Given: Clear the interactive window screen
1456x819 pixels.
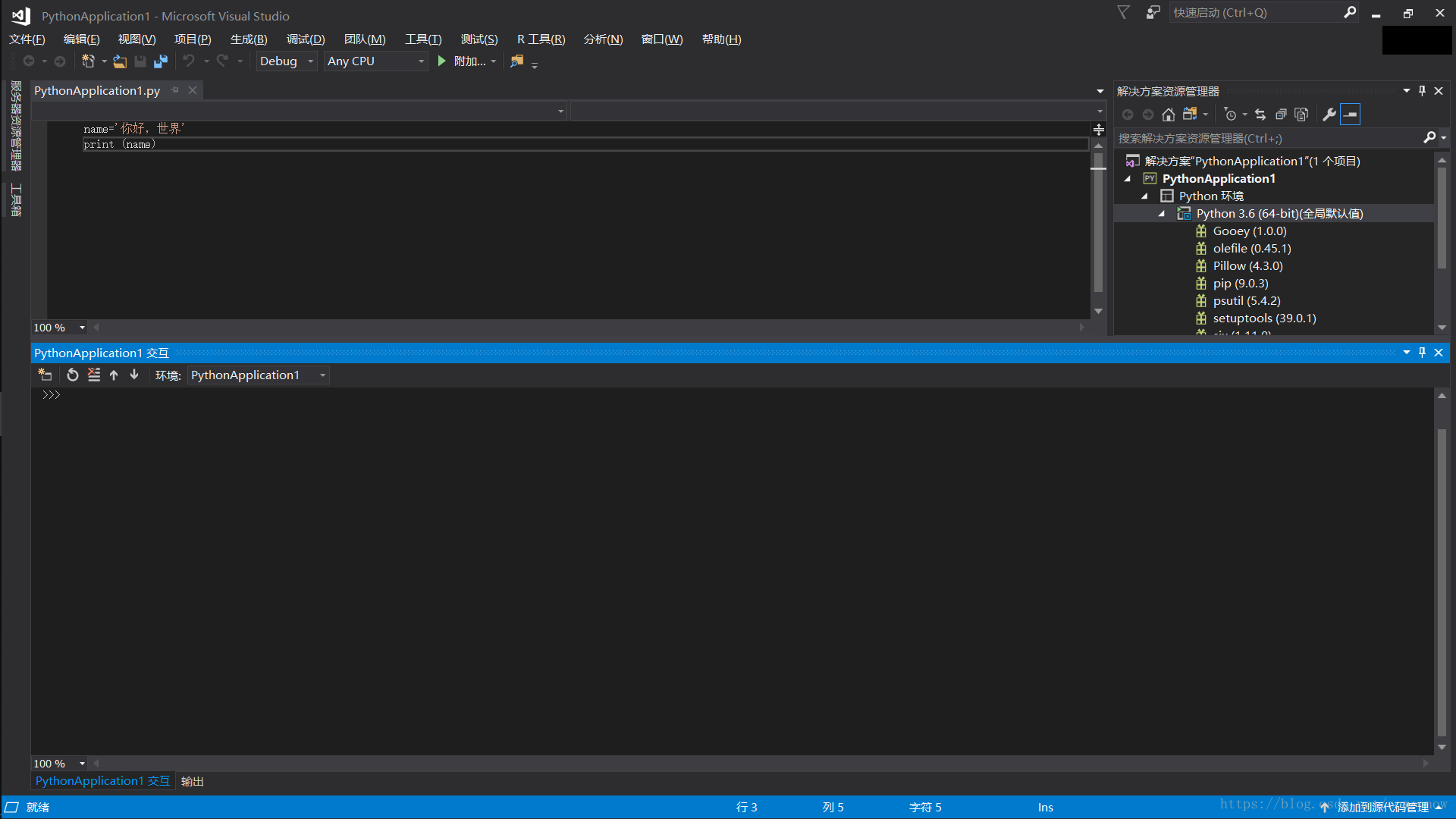Looking at the screenshot, I should point(94,375).
